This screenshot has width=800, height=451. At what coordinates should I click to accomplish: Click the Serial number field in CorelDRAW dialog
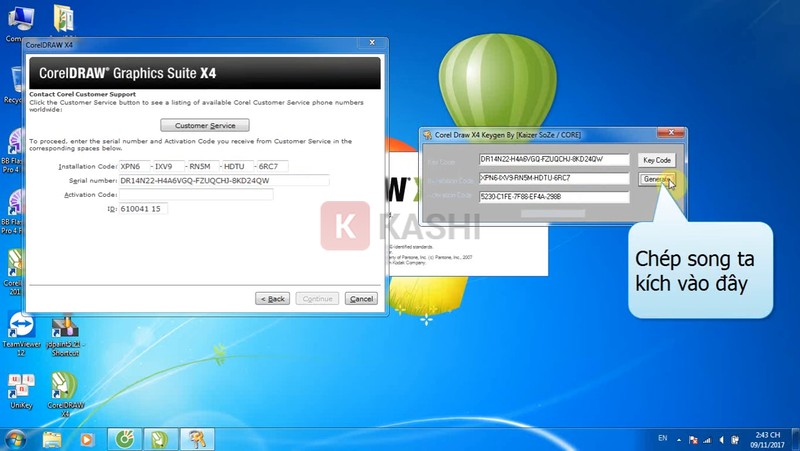pos(224,181)
